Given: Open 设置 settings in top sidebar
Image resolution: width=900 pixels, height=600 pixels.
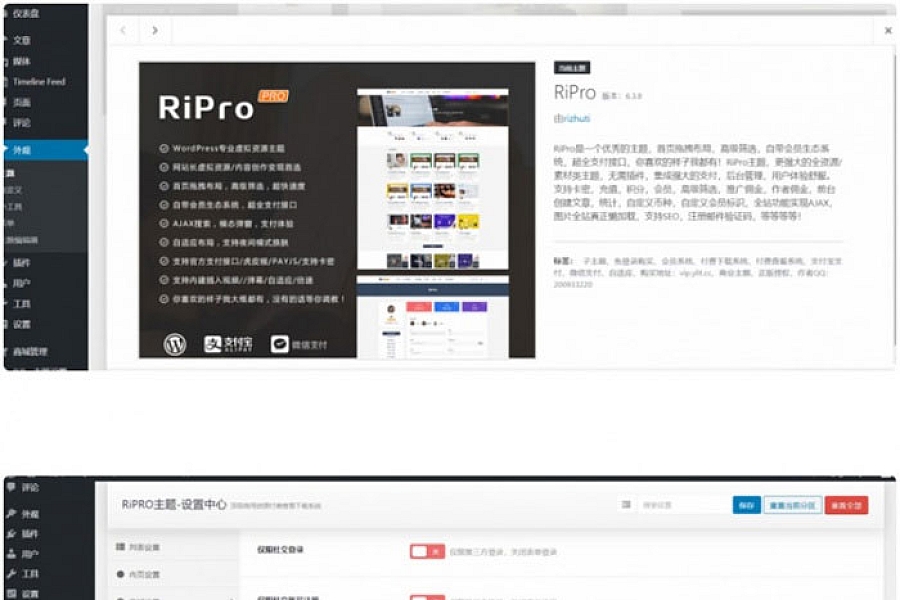Looking at the screenshot, I should [22, 325].
